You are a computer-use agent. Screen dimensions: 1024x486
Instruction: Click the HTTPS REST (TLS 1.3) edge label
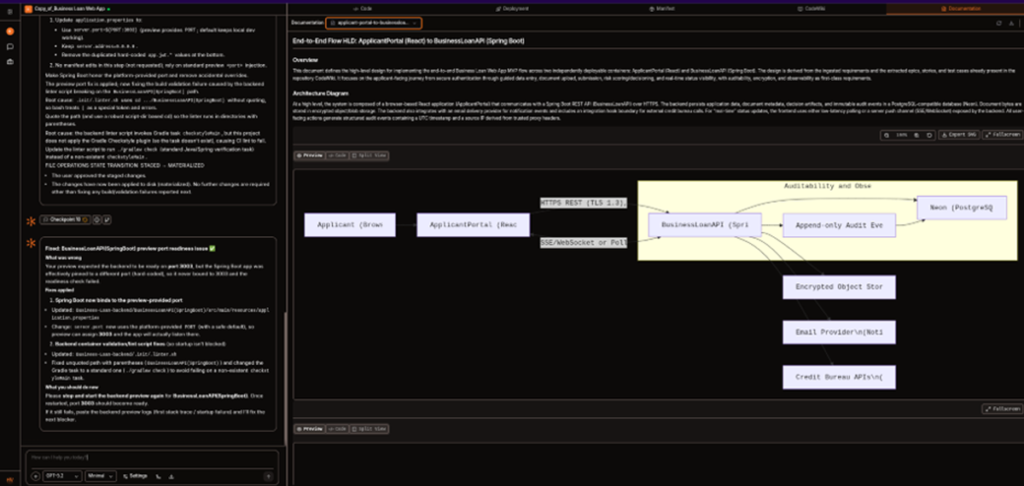click(x=584, y=203)
